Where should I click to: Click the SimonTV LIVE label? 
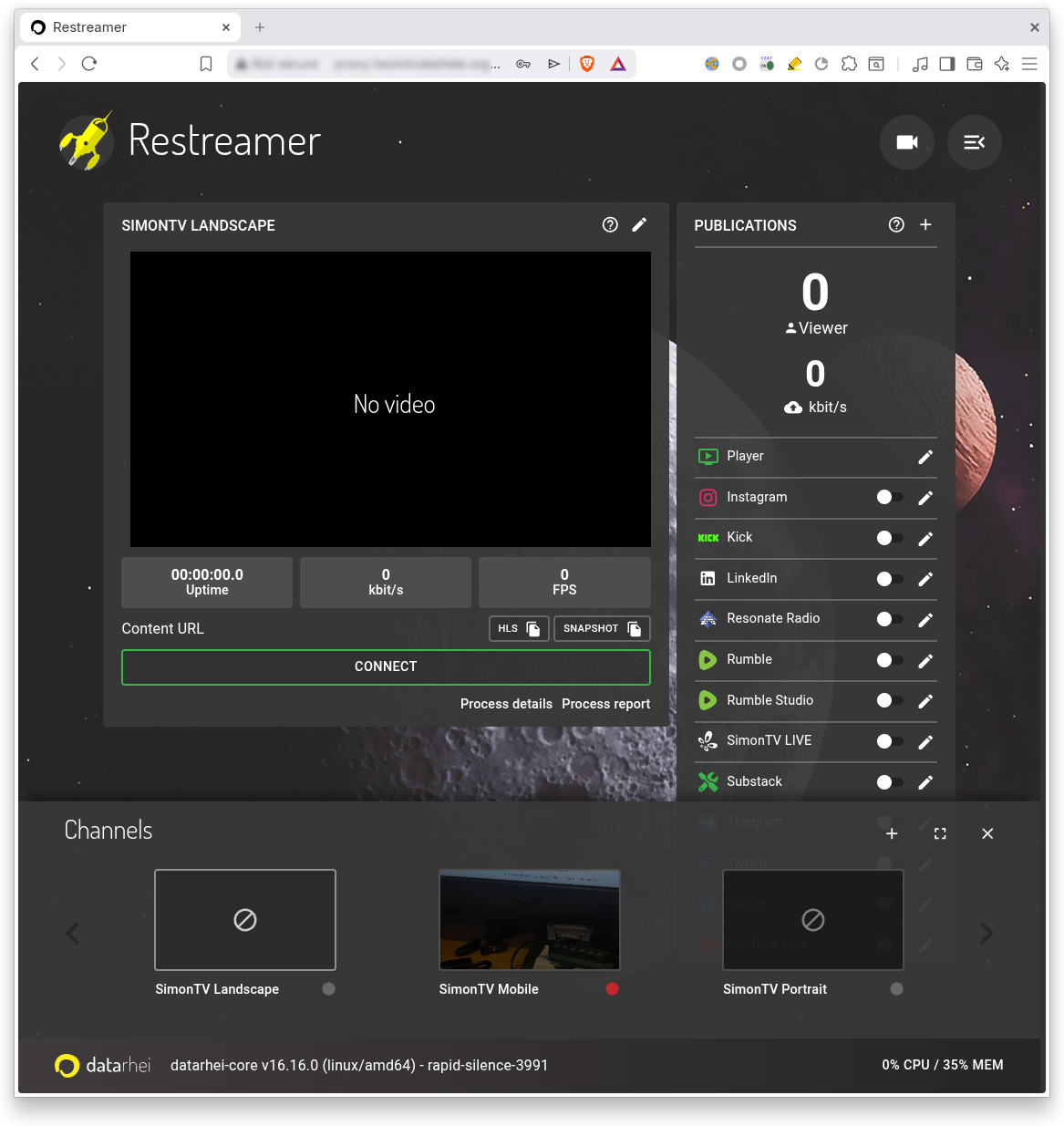pyautogui.click(x=769, y=740)
